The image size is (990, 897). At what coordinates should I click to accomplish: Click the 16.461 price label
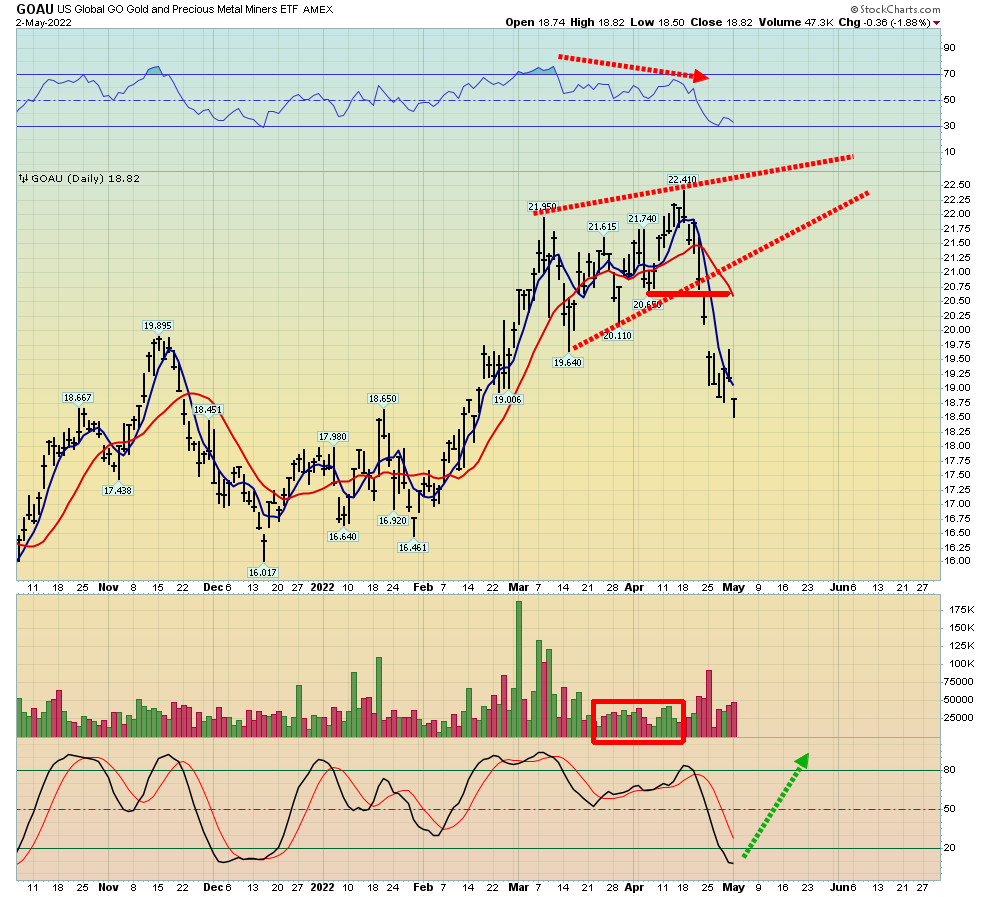point(413,548)
